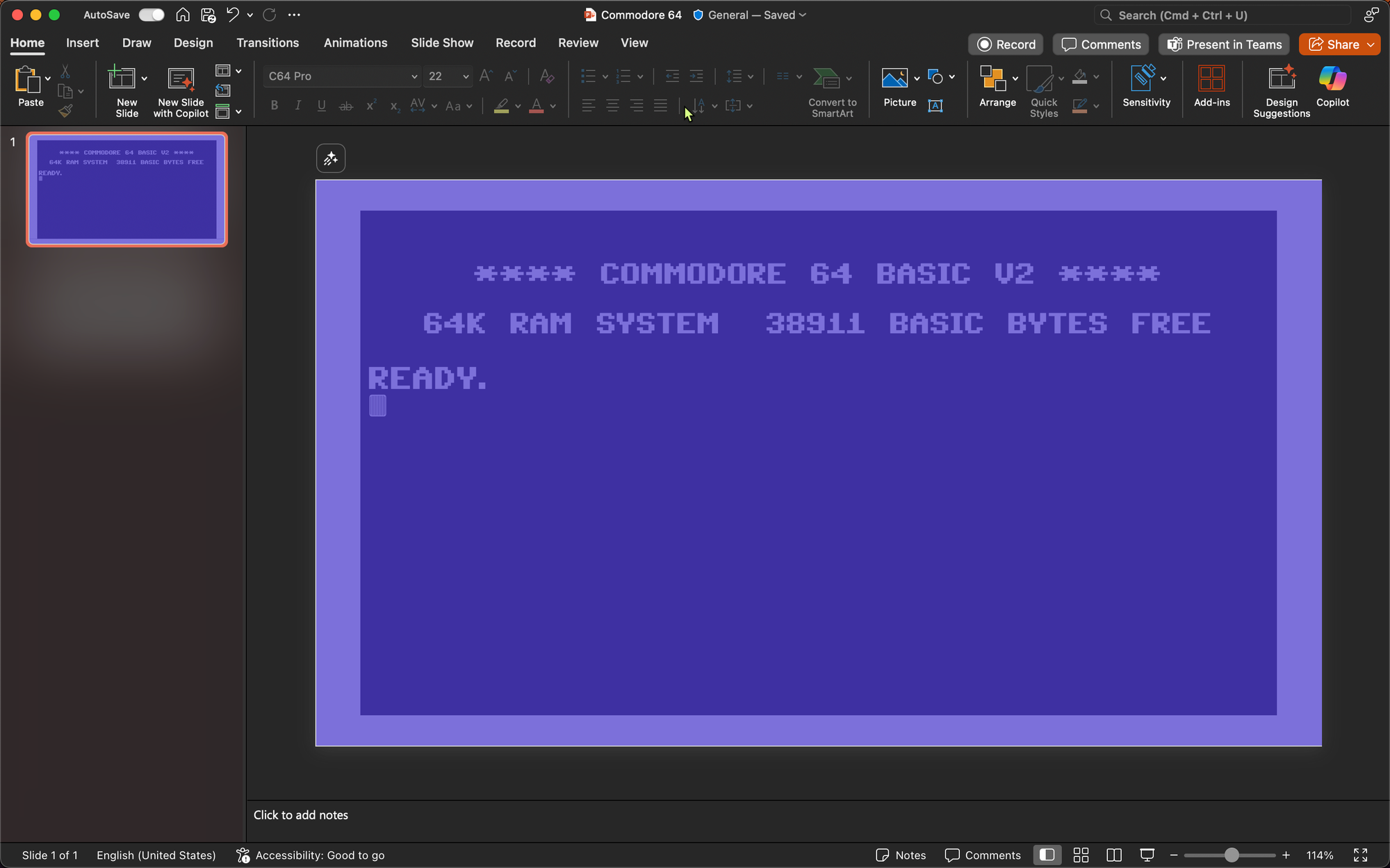Check Accessibility status icon
This screenshot has width=1390, height=868.
pyautogui.click(x=243, y=855)
